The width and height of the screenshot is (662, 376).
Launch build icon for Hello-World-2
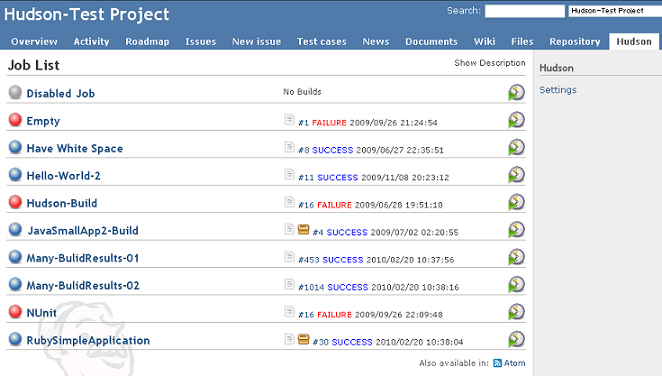click(516, 174)
